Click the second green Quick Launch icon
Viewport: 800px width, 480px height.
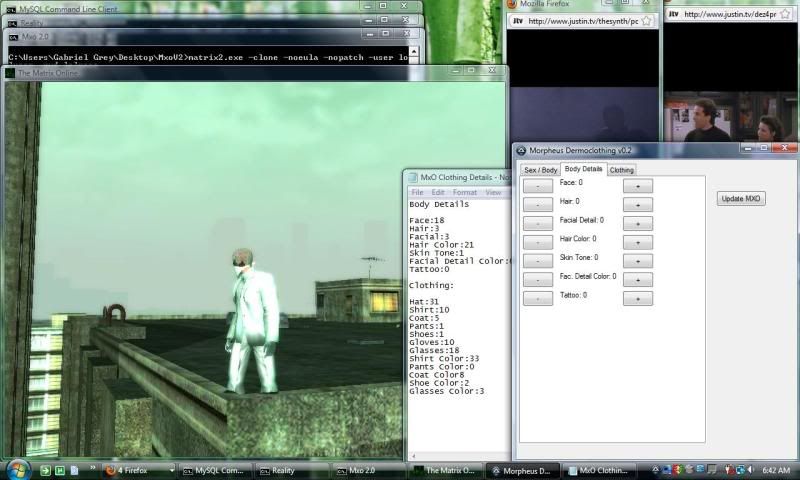coord(60,471)
